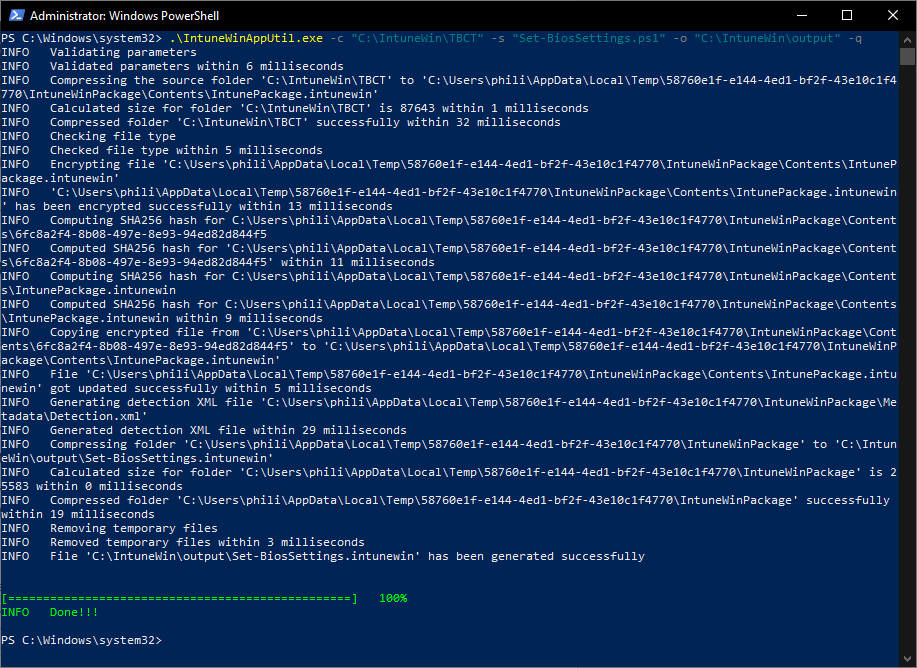This screenshot has height=668, width=917.
Task: Close the Administrator PowerShell window
Action: tap(892, 15)
